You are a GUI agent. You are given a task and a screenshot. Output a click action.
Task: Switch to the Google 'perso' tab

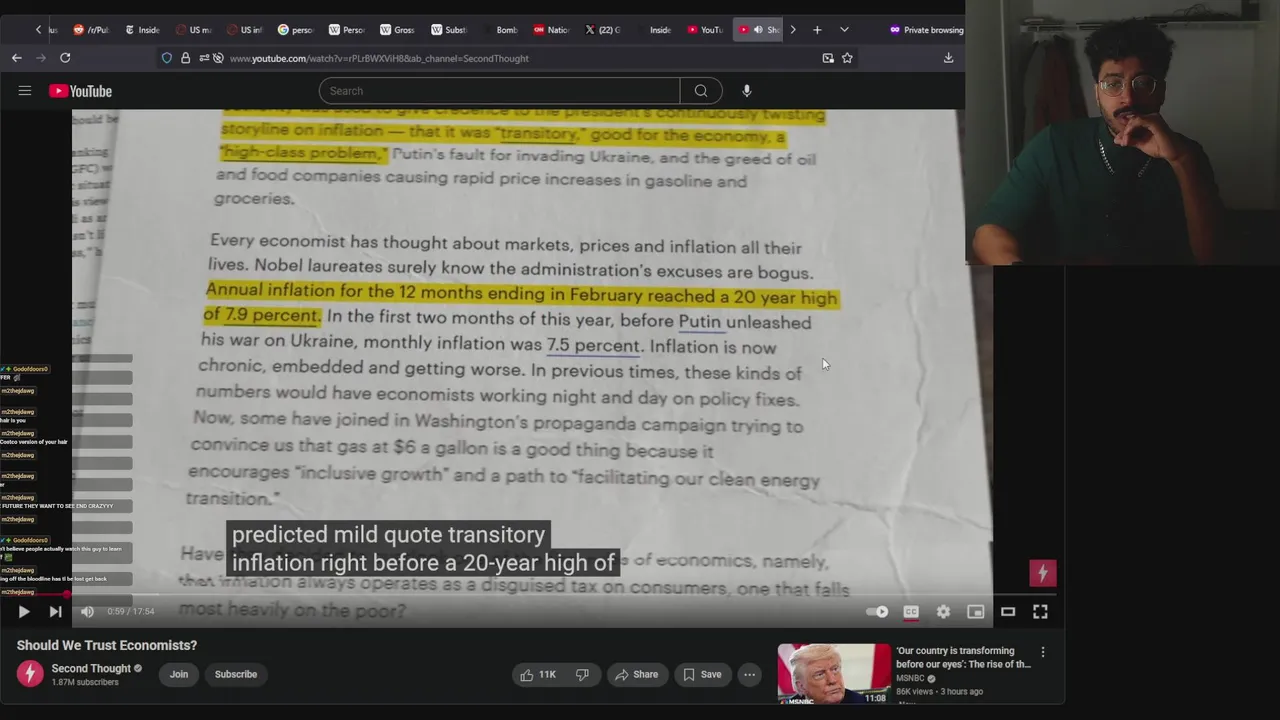295,30
